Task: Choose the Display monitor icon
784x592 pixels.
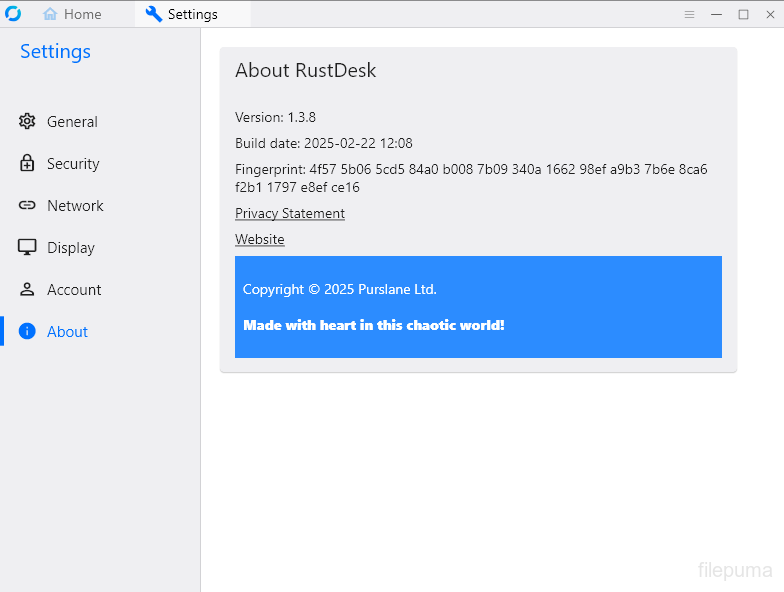Action: pyautogui.click(x=27, y=248)
